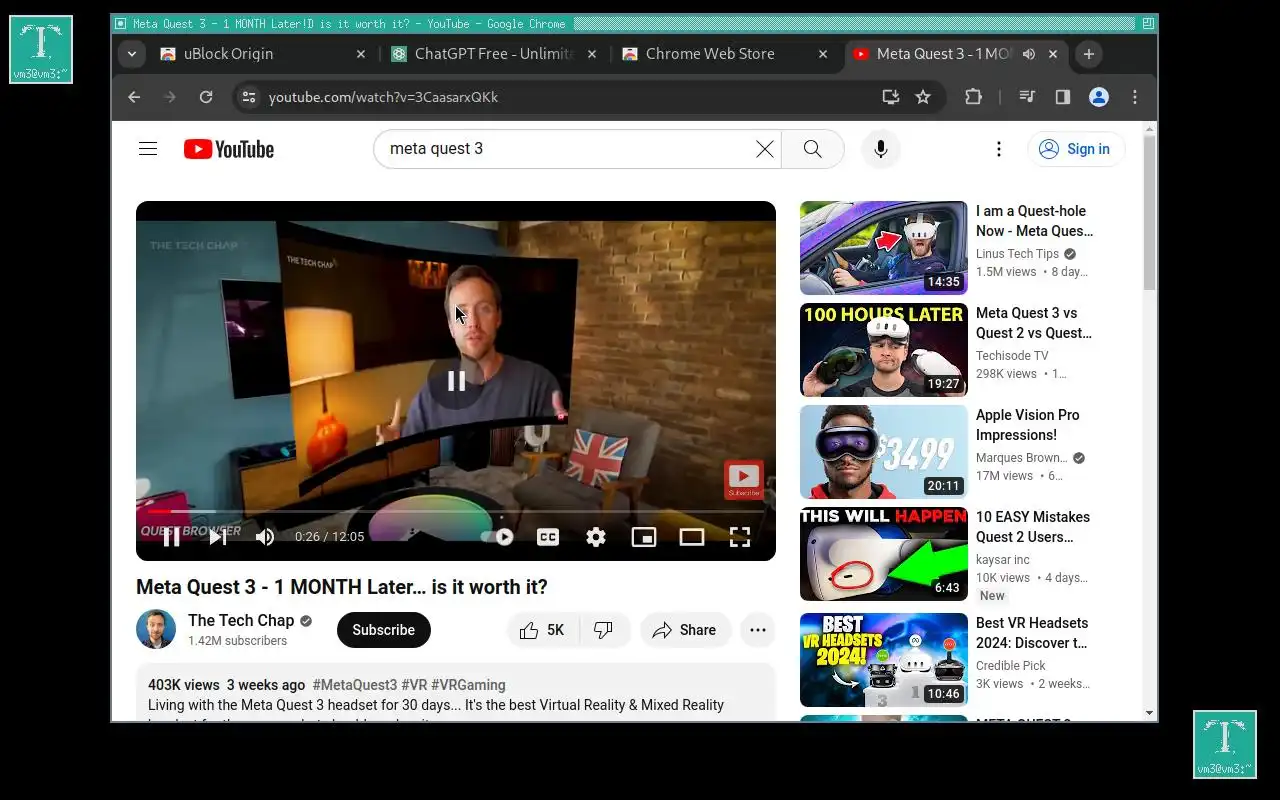Click the Subscribe watermark in video

pos(744,480)
